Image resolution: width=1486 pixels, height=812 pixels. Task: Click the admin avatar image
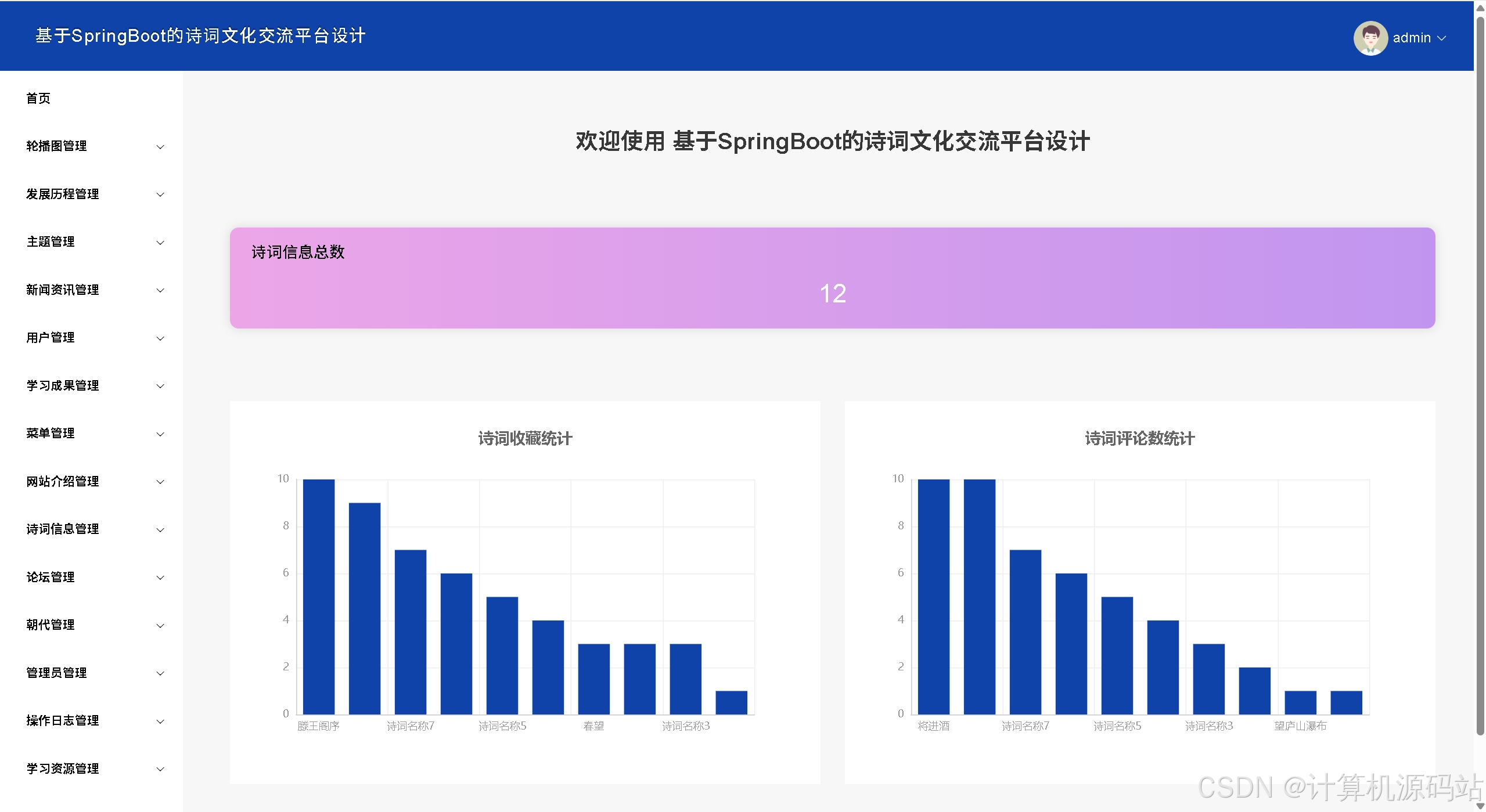pyautogui.click(x=1370, y=38)
